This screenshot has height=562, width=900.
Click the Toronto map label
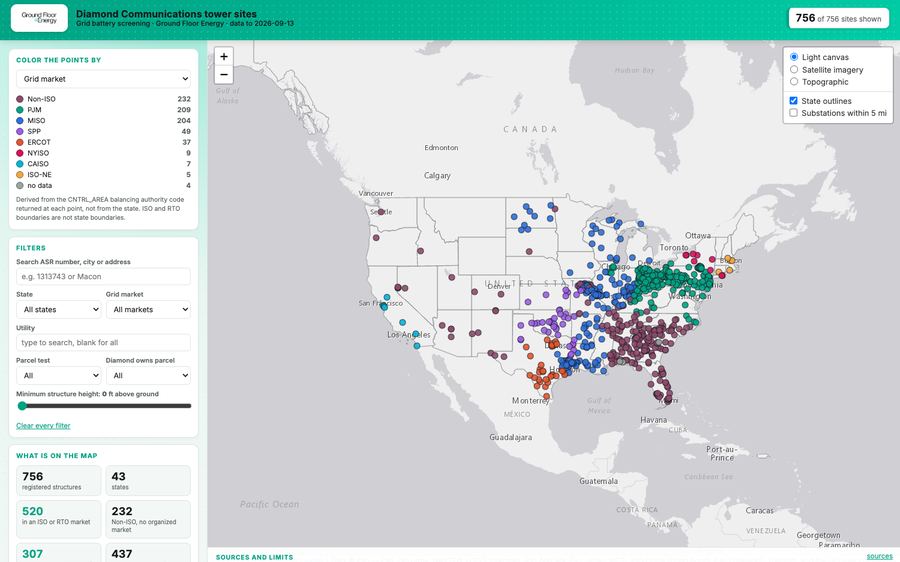pyautogui.click(x=674, y=247)
